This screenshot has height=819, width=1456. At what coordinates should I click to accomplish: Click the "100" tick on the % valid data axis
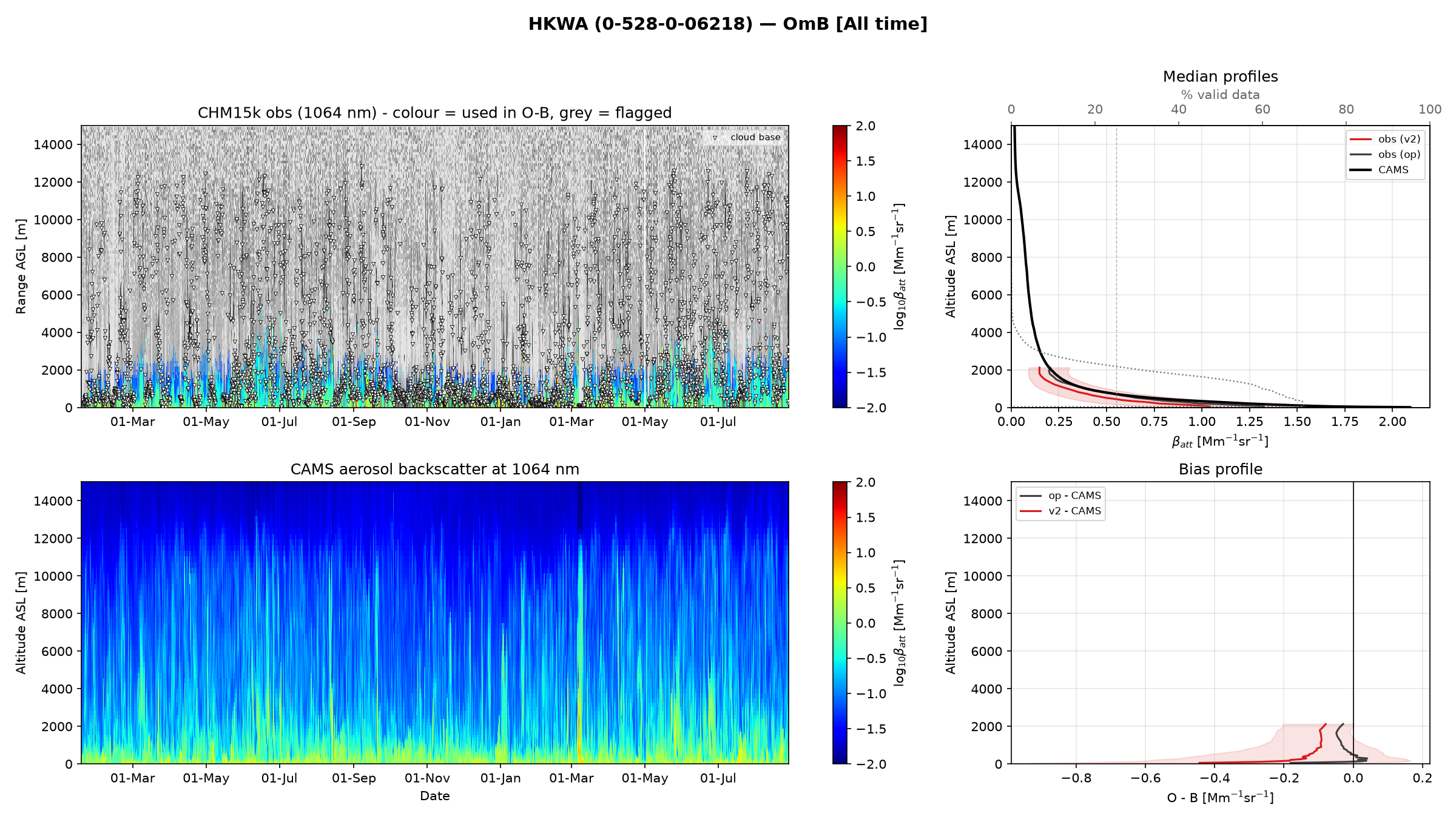[x=1430, y=109]
